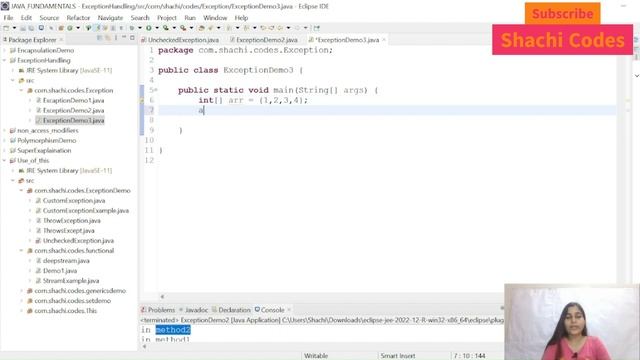Collapse the Use_of_this project

click(4, 160)
